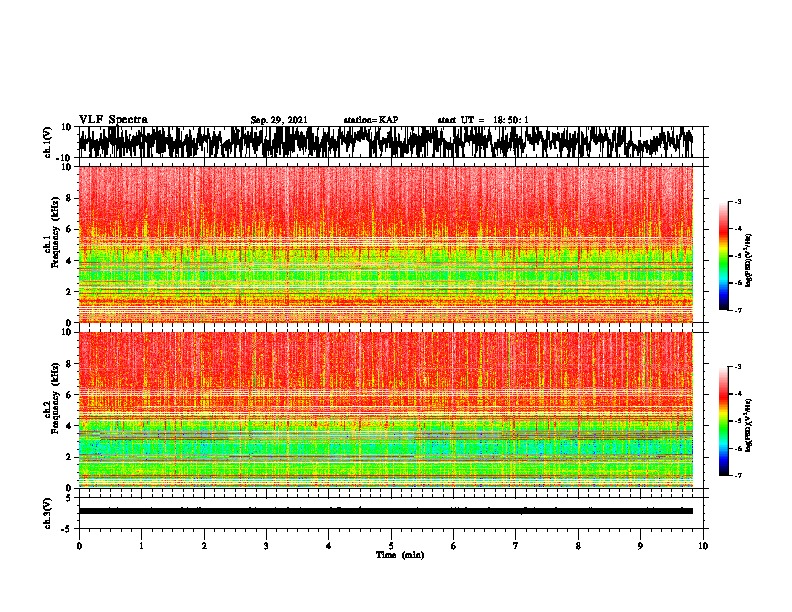Click time axis tick label '9'

[x=640, y=546]
